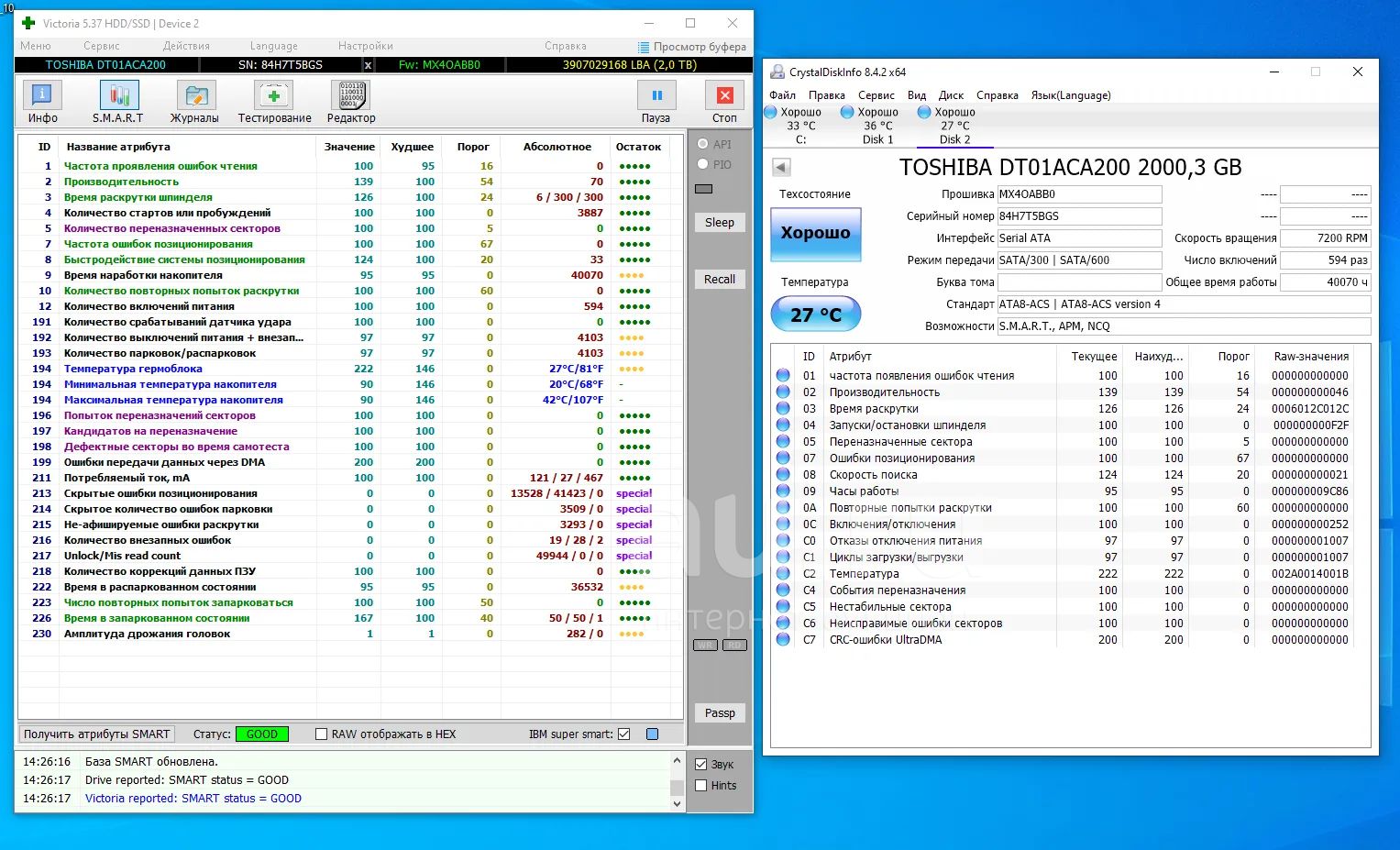Click the Raw-значения column header
The width and height of the screenshot is (1400, 850).
[1311, 356]
